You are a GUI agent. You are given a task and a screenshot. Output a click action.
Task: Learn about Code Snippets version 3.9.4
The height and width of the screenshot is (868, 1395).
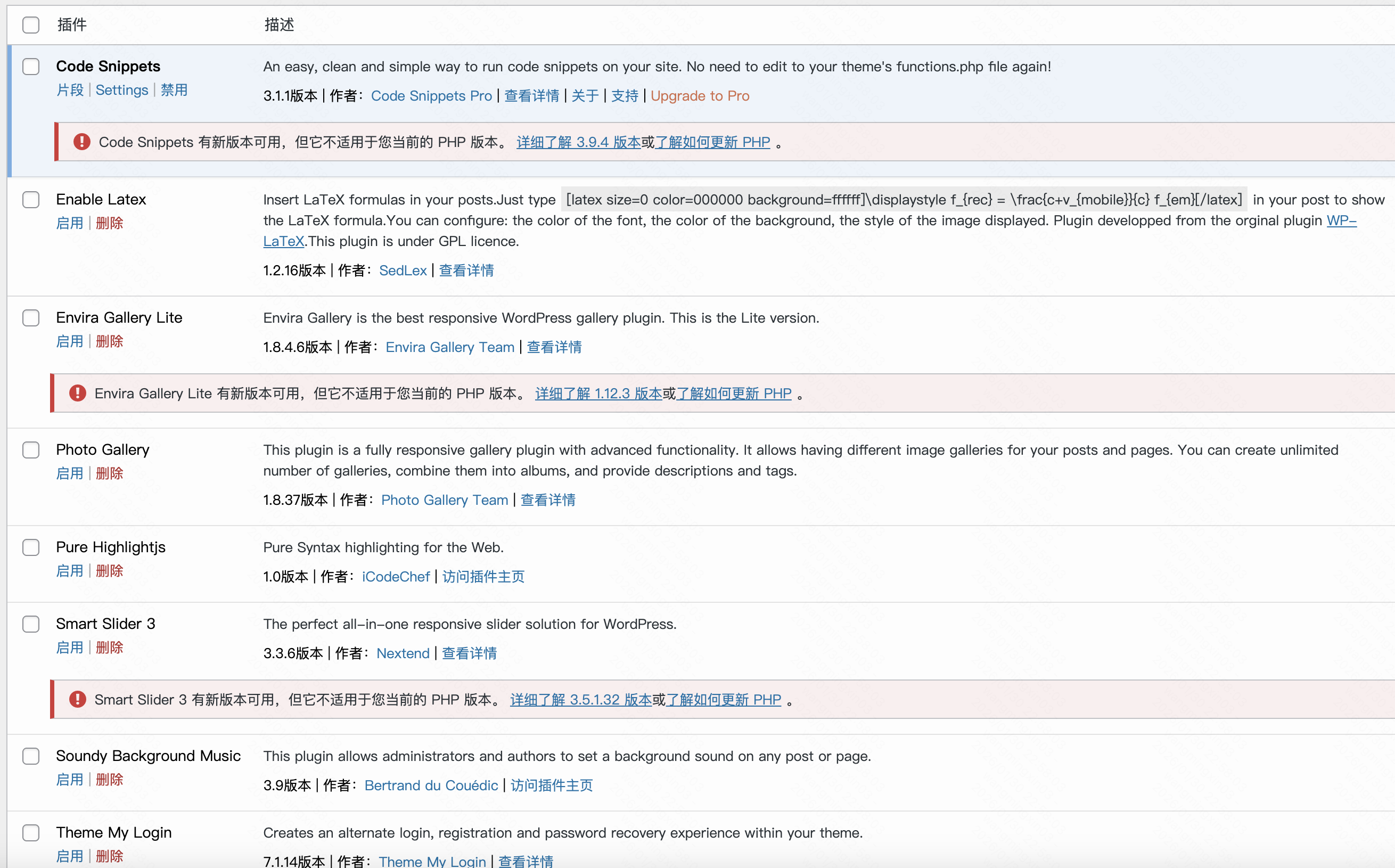coord(578,142)
